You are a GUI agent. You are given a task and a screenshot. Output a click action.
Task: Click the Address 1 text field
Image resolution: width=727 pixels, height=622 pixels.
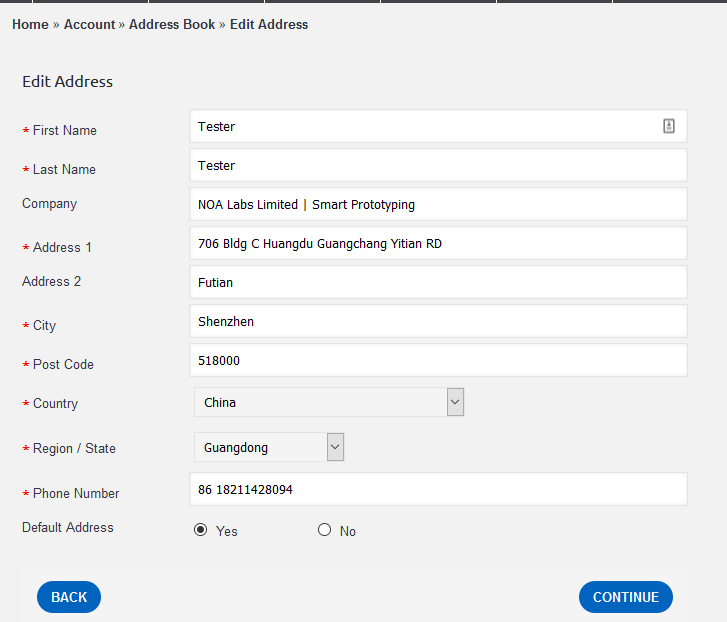pos(438,243)
